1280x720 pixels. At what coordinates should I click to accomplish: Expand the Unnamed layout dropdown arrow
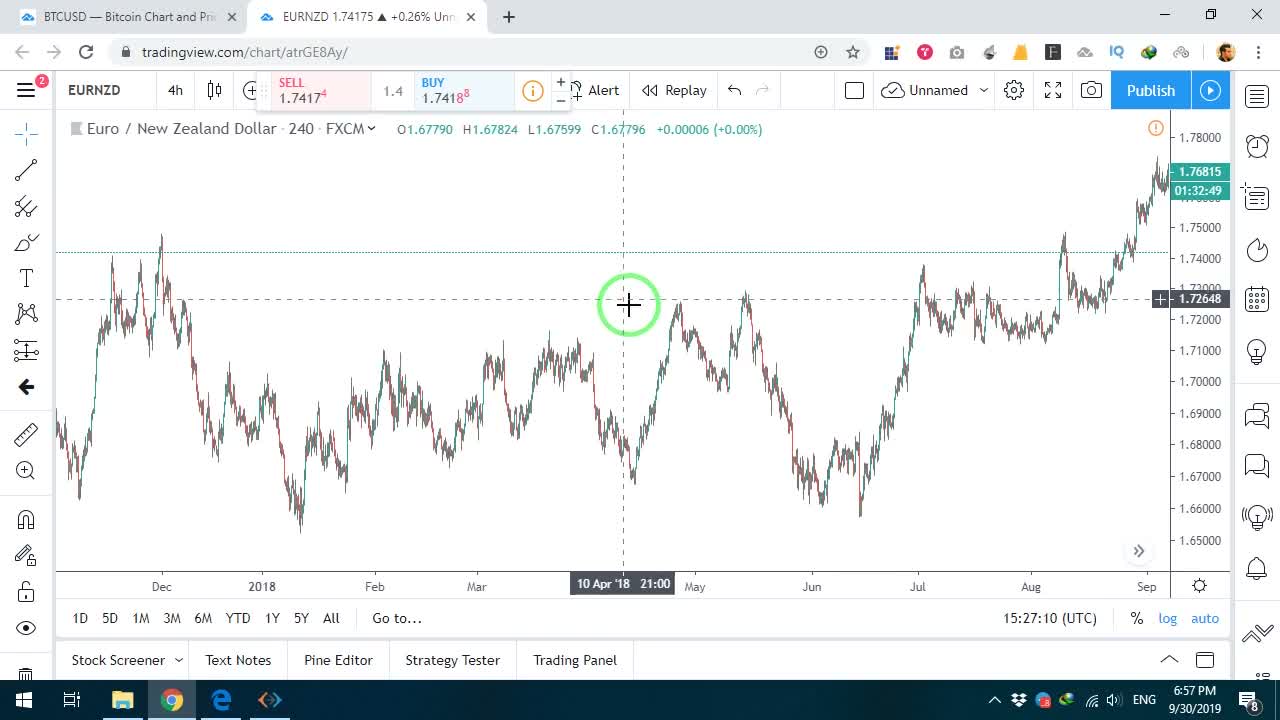click(983, 90)
